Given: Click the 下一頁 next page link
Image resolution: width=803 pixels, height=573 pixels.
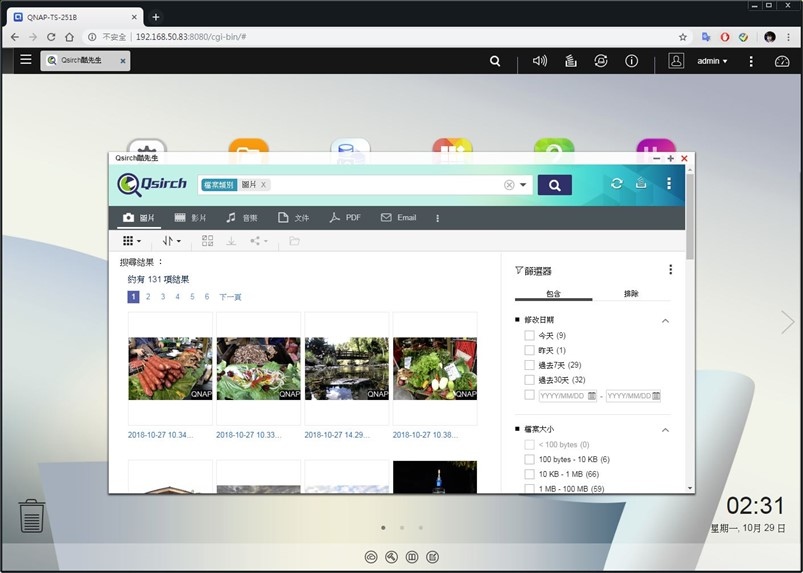Looking at the screenshot, I should pyautogui.click(x=230, y=297).
